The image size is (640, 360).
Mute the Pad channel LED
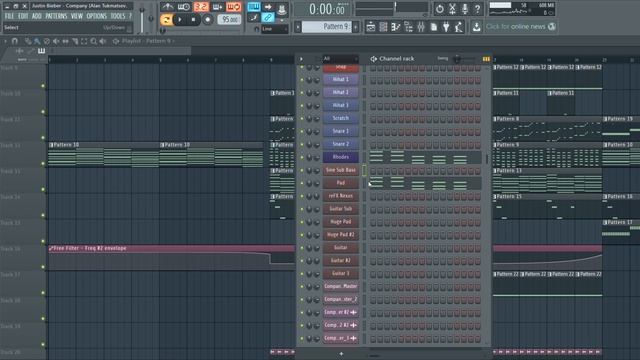(302, 183)
